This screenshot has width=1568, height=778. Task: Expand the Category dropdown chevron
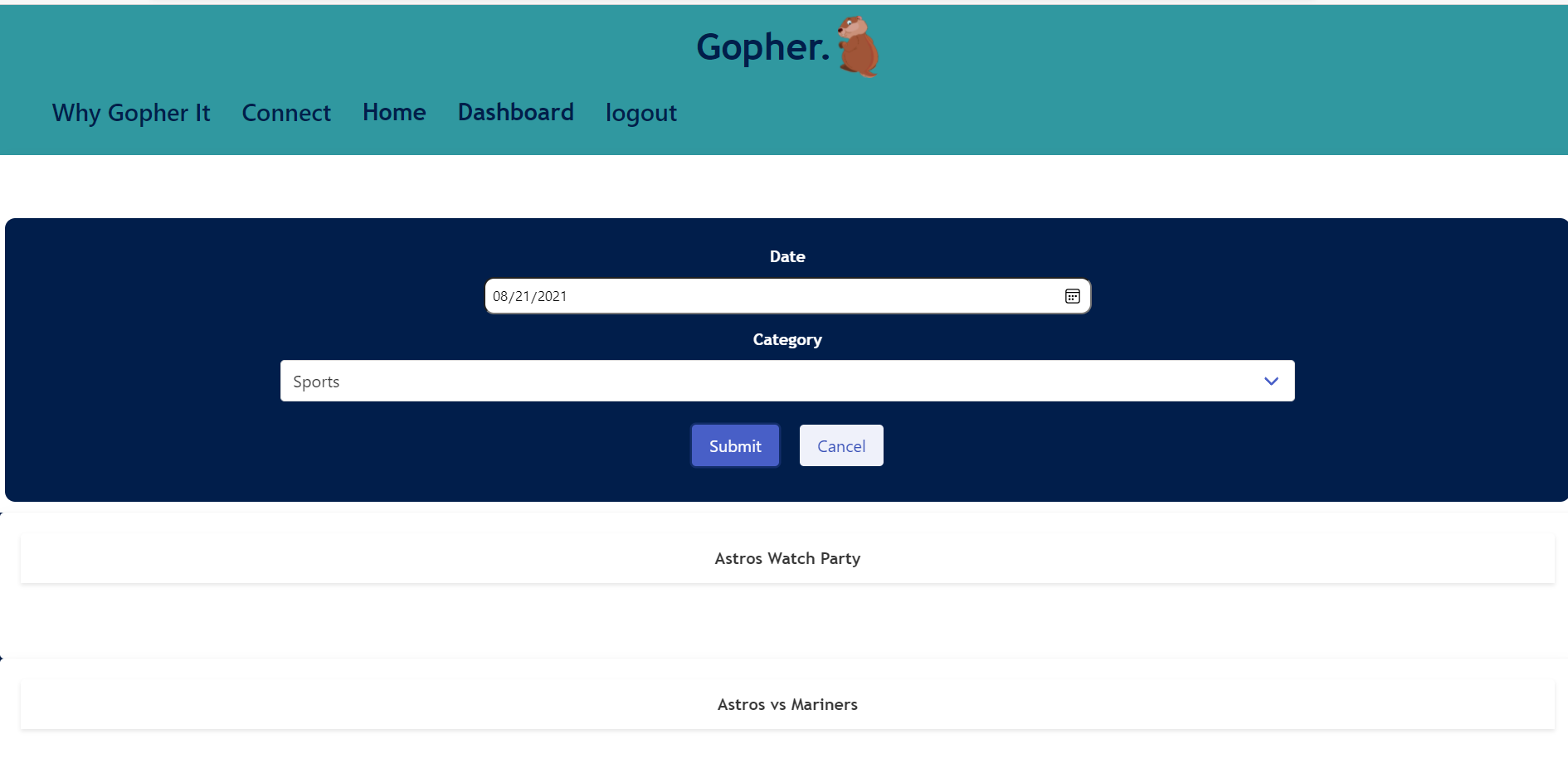(1271, 381)
